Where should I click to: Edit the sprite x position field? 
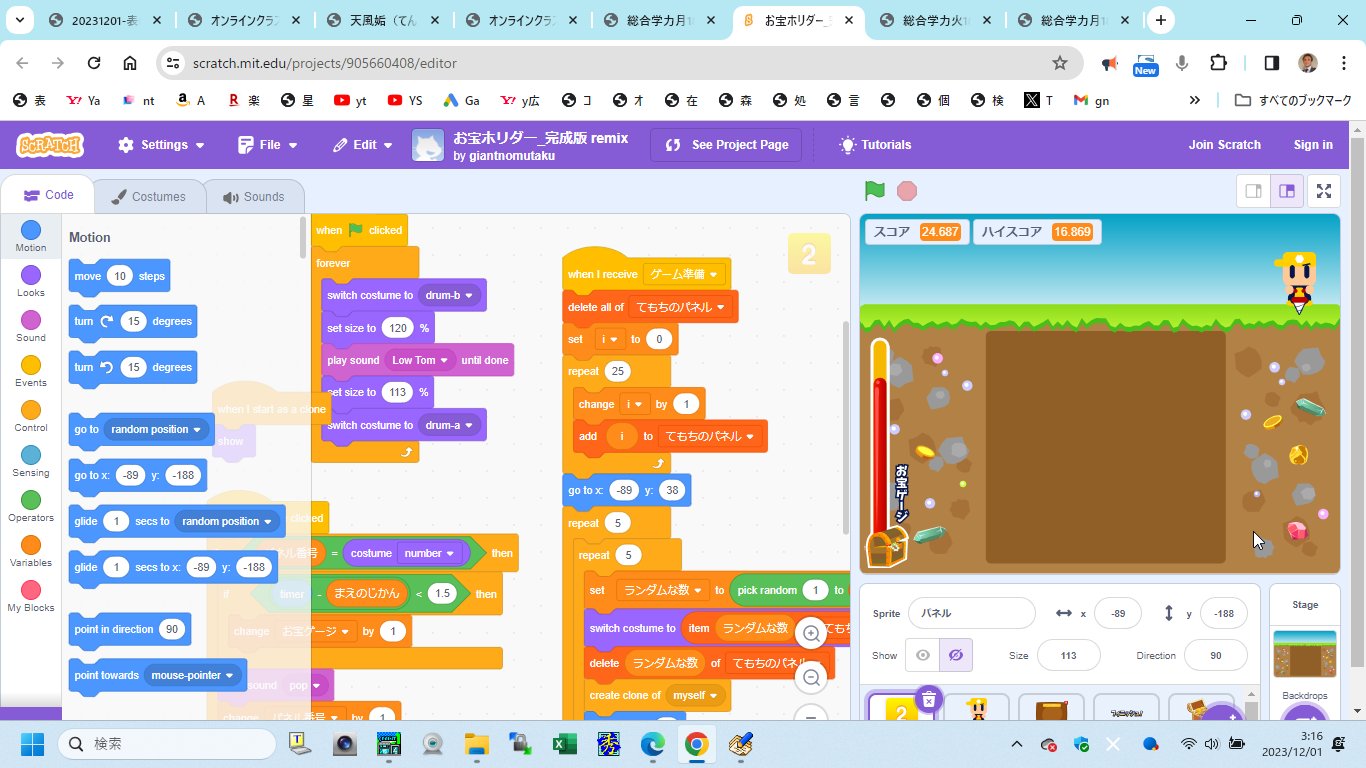pos(1118,613)
